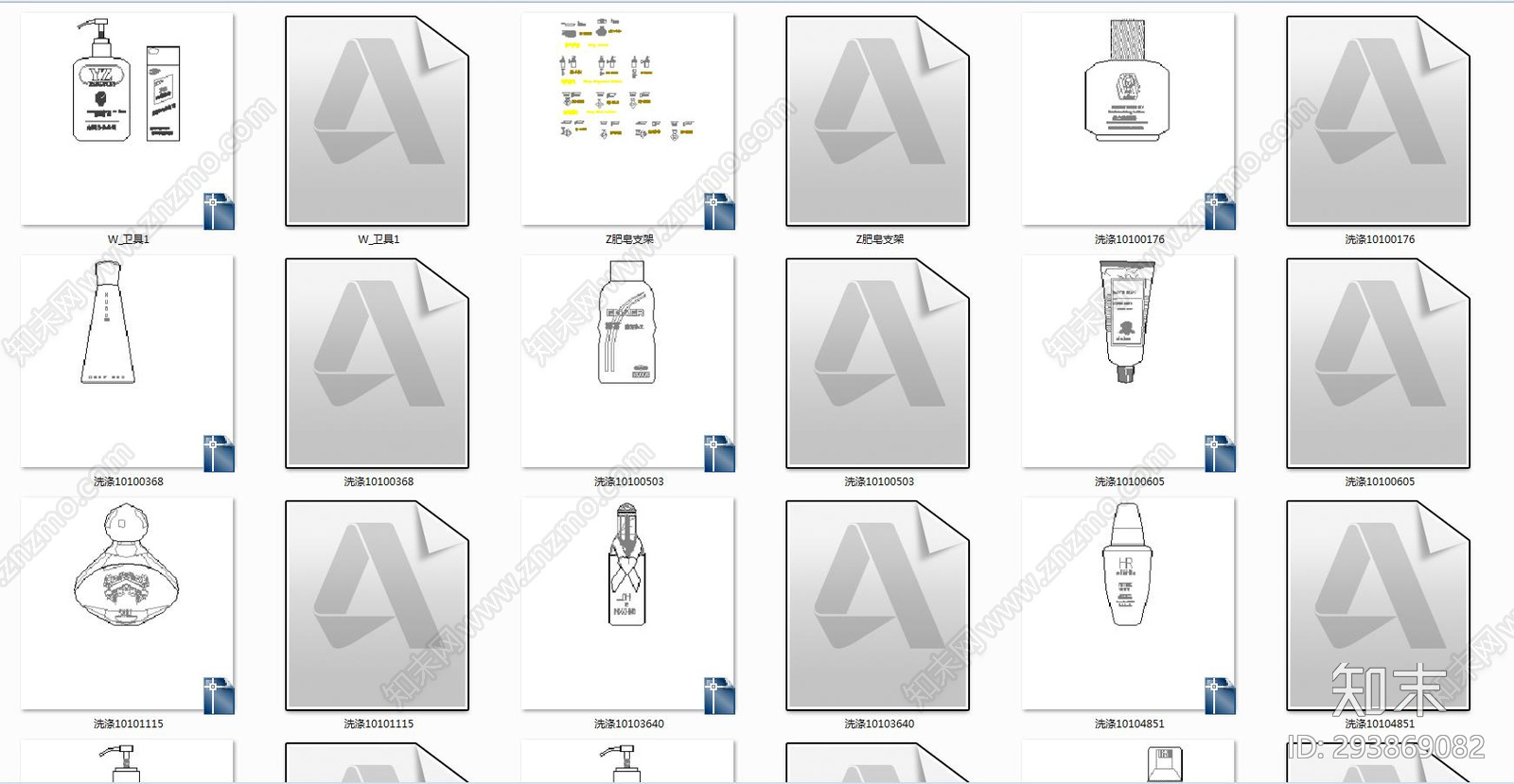This screenshot has width=1514, height=784.
Task: Select the 洗涤10101115 perfume bottle thumbnail
Action: click(x=128, y=604)
